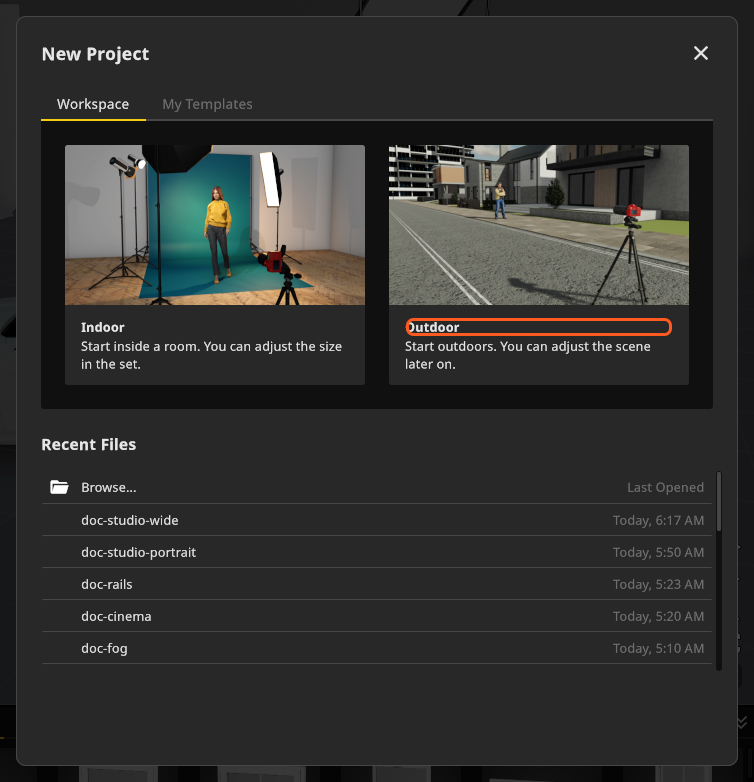
Task: Click the Outdoor description 'Start outdoors'
Action: click(528, 355)
